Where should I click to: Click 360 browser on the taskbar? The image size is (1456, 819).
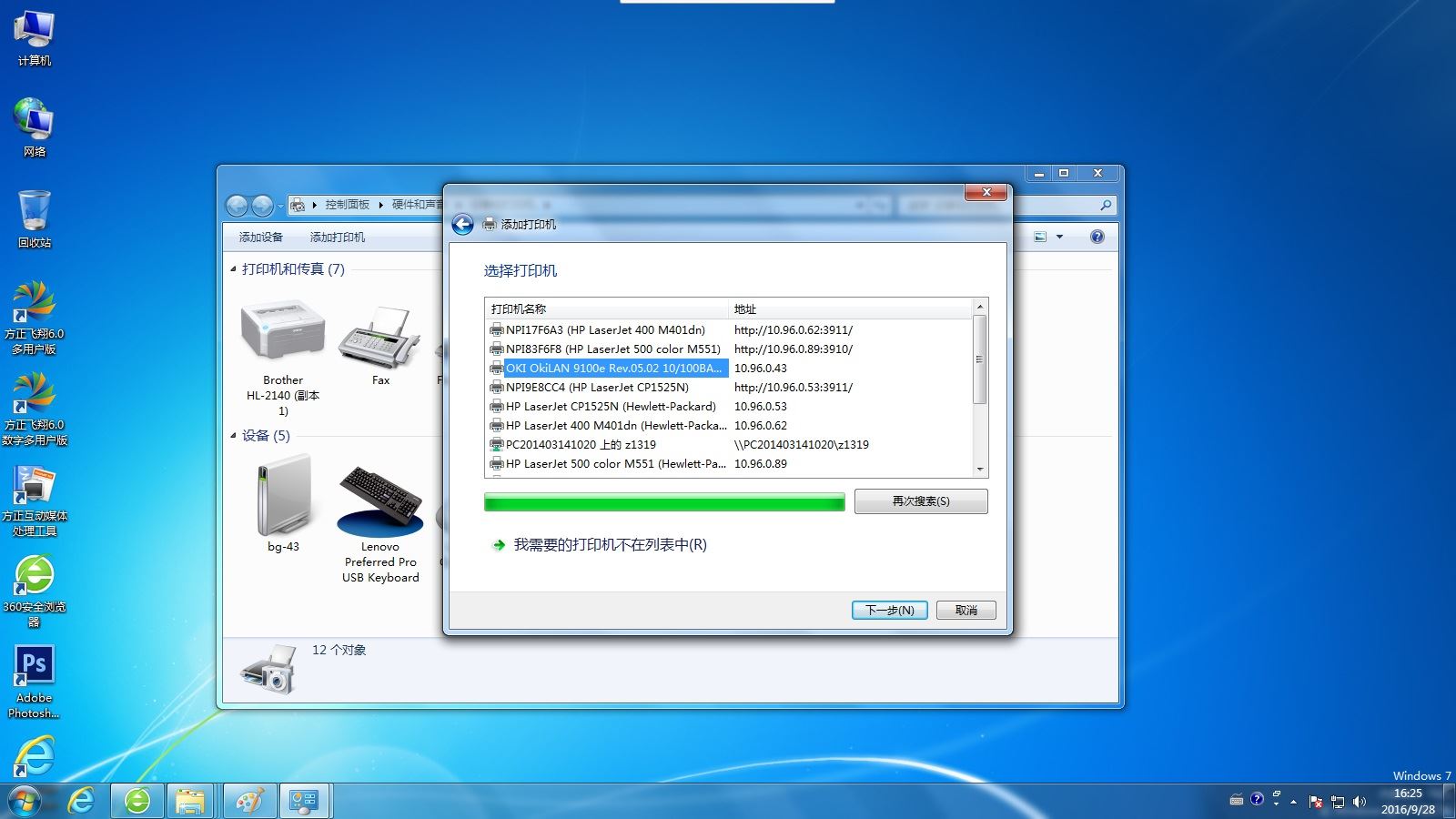pyautogui.click(x=137, y=802)
